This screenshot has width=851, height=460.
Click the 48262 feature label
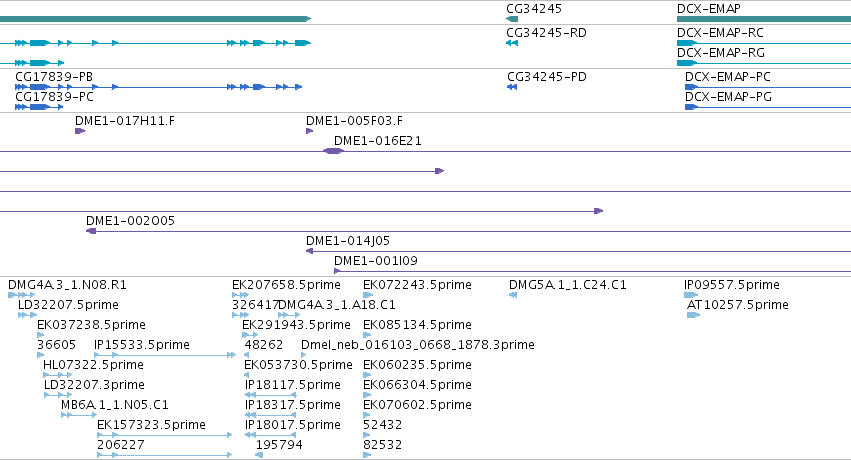264,345
